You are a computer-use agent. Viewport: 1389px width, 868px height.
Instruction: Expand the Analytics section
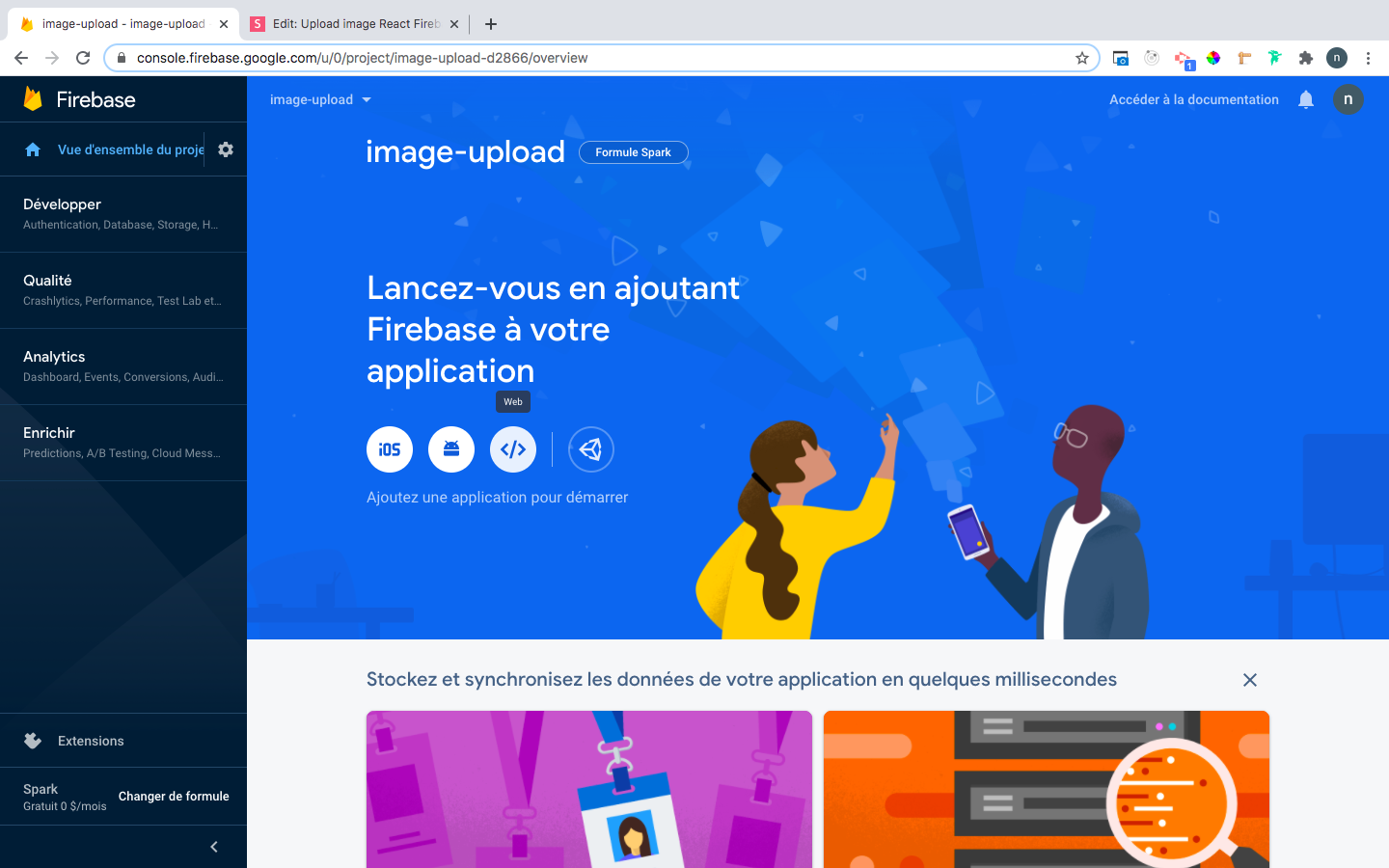[123, 366]
